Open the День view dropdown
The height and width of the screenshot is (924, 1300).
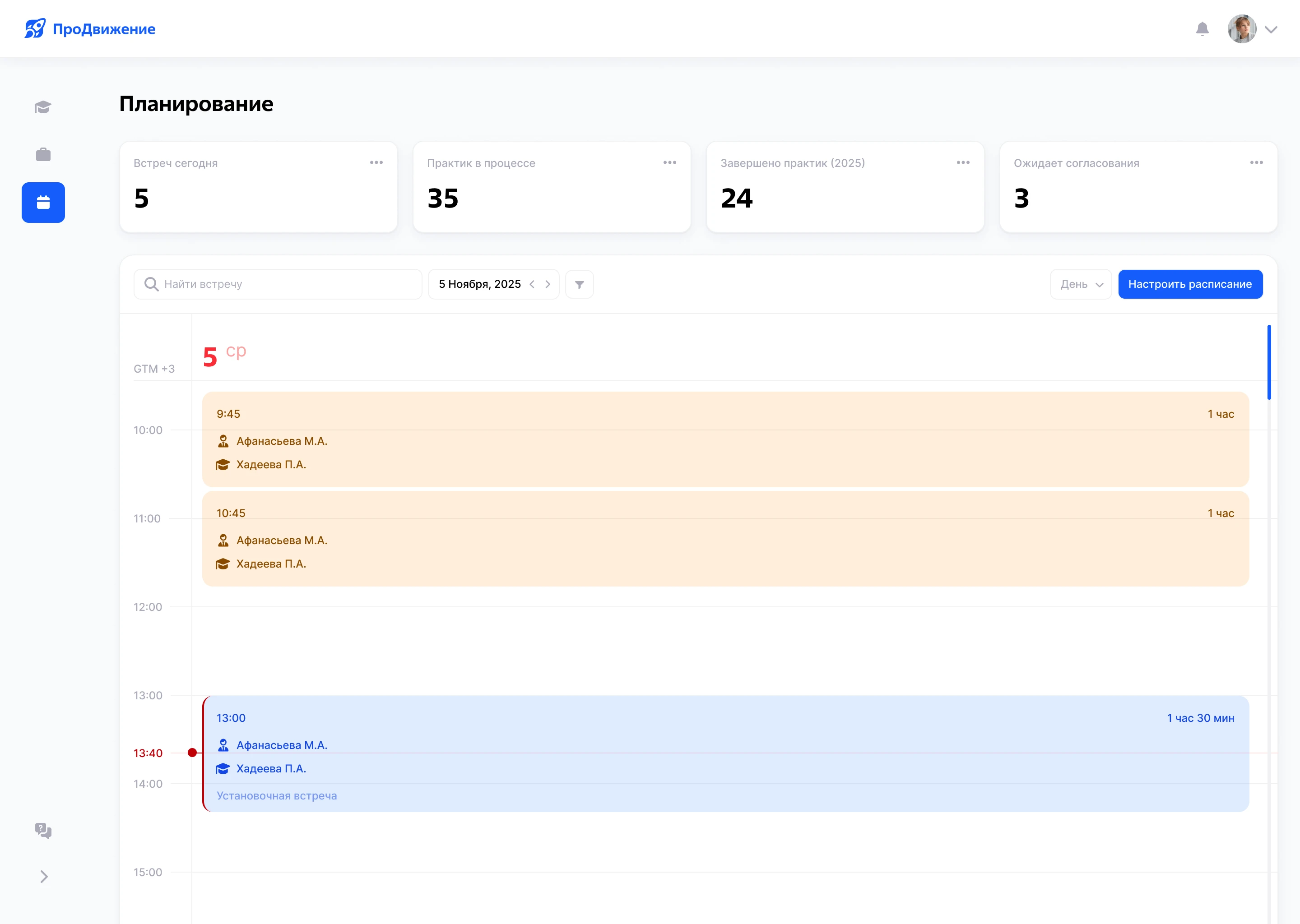[1081, 284]
